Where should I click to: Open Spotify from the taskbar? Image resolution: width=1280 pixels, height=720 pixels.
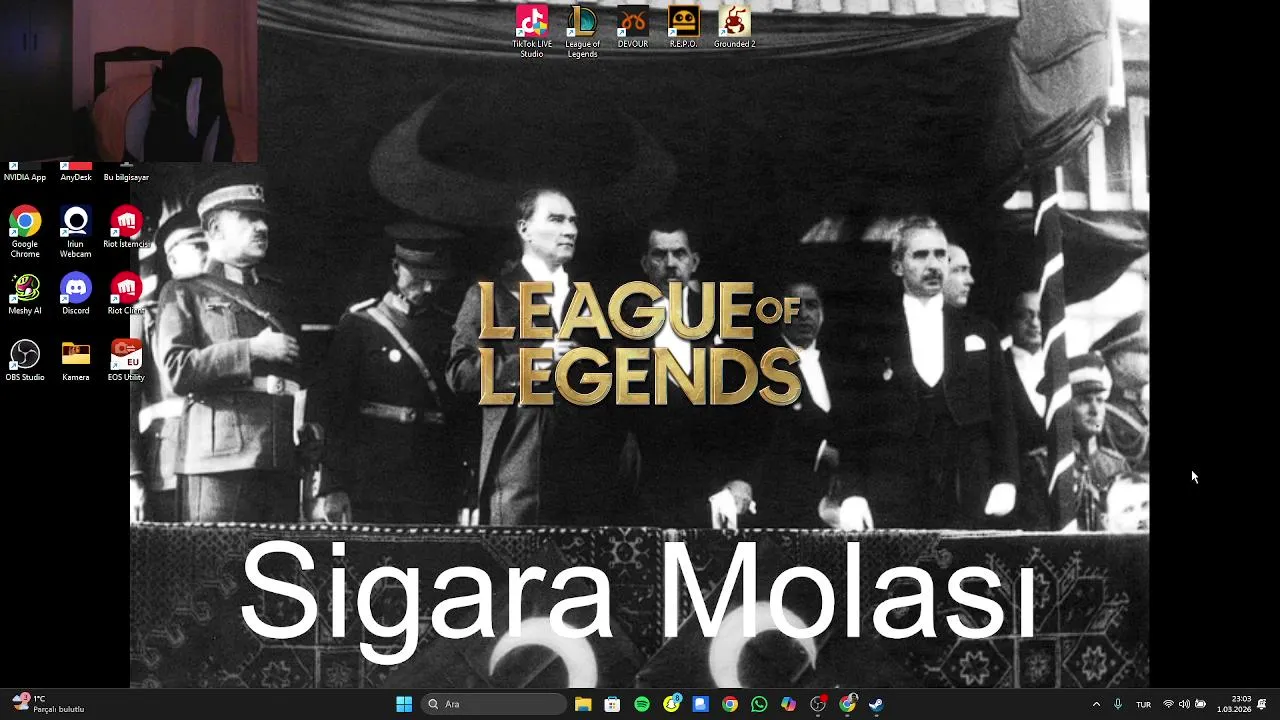642,704
